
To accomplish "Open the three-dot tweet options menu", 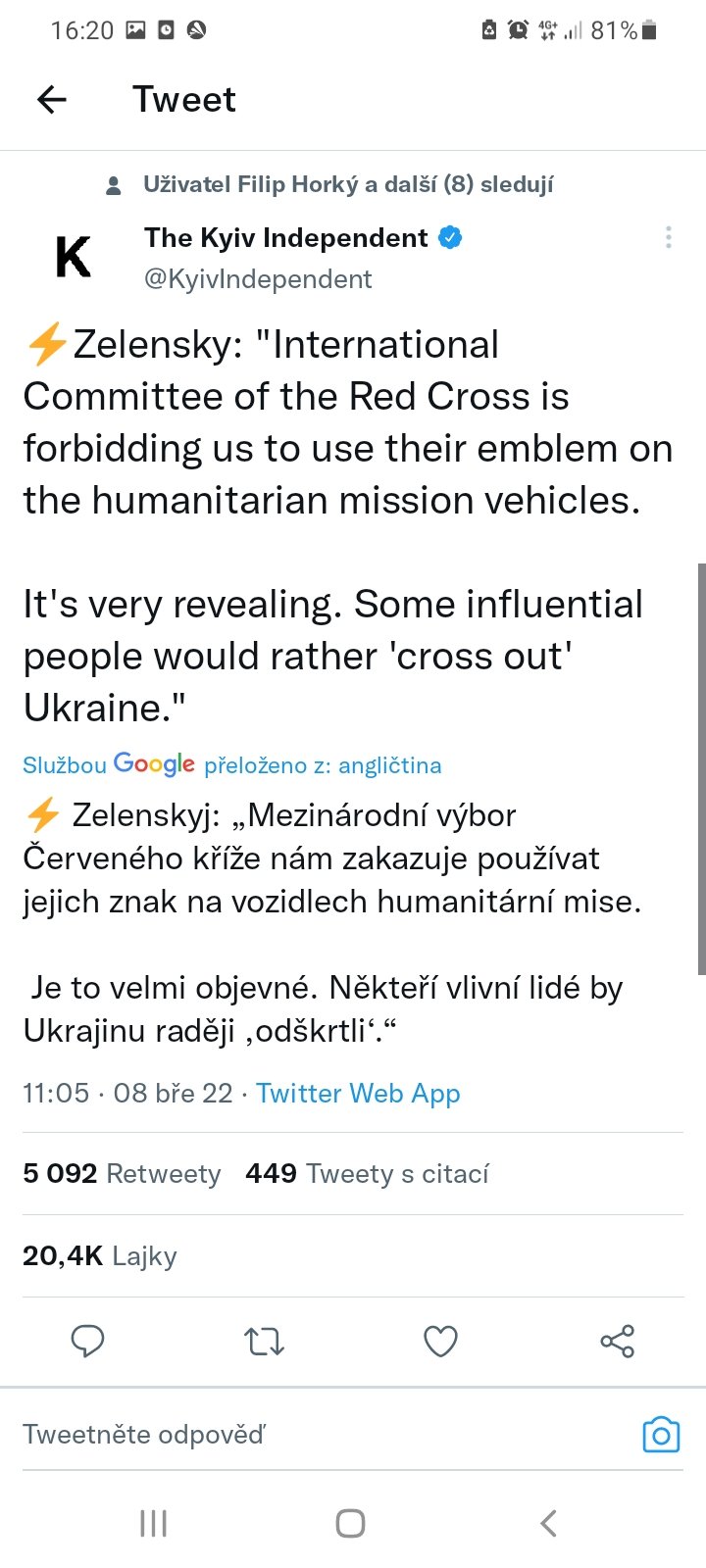I will [668, 237].
